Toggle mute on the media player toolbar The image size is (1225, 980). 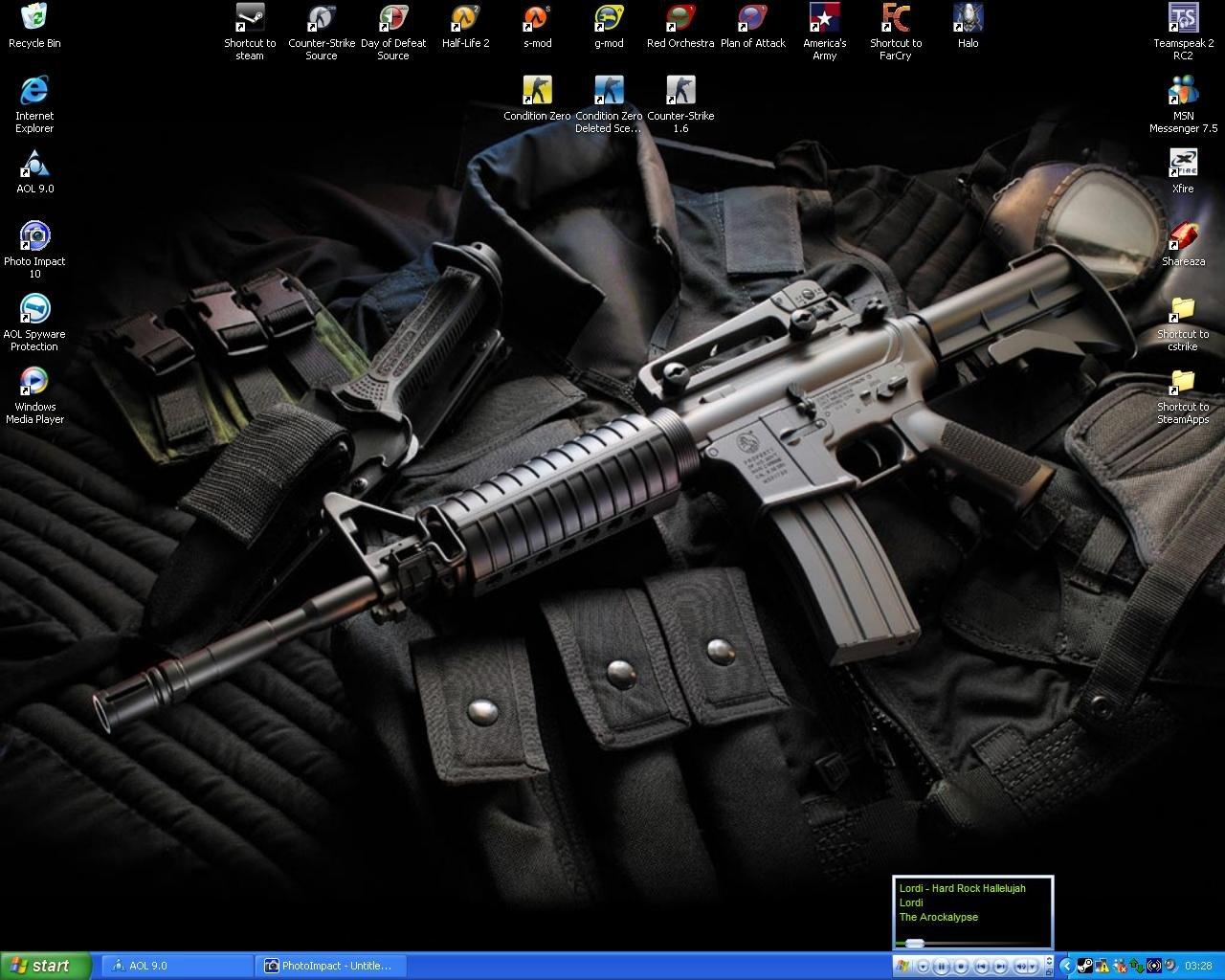coord(1021,967)
